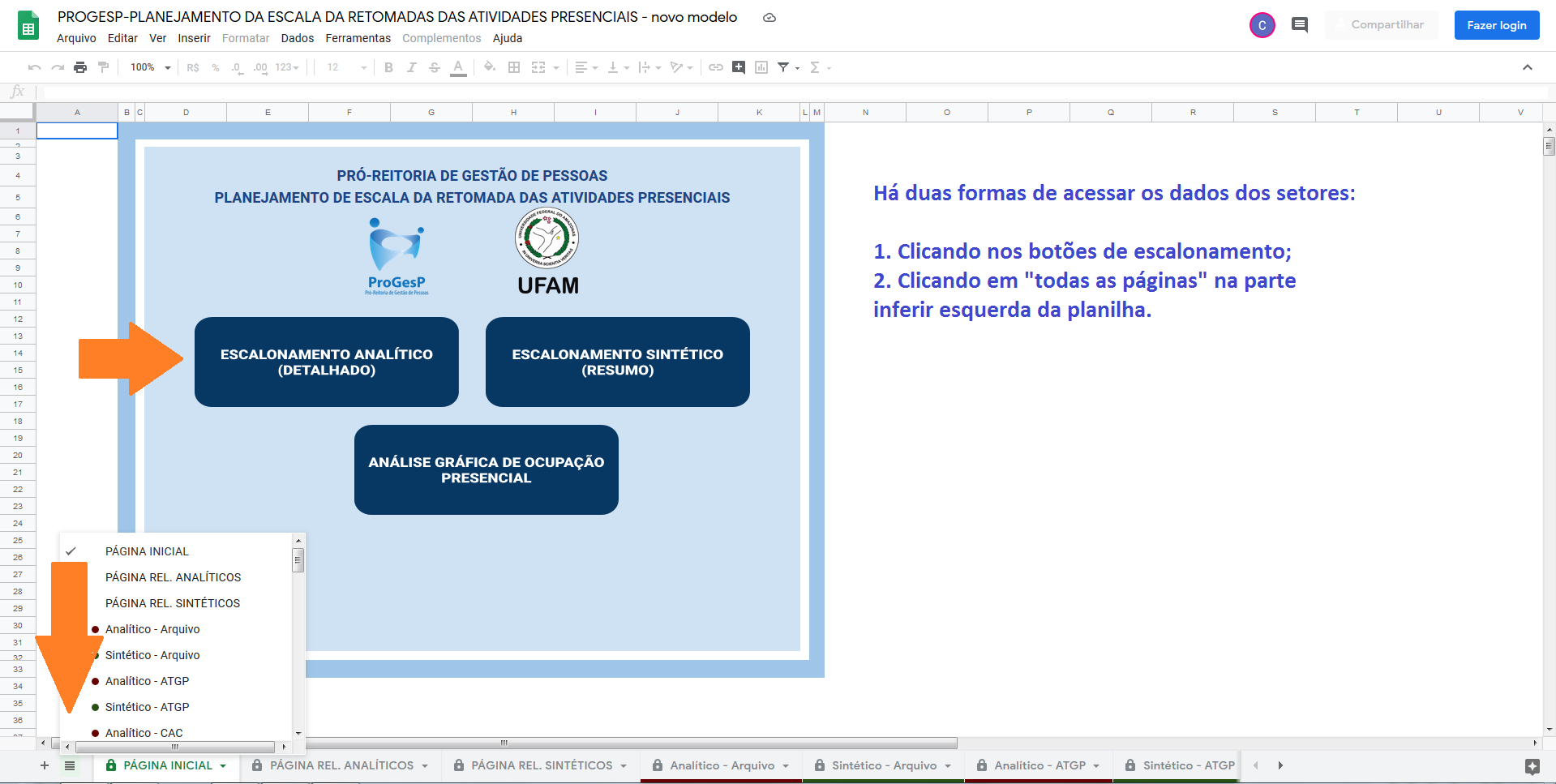Open the font size 12 dropdown
The width and height of the screenshot is (1556, 784).
[347, 67]
